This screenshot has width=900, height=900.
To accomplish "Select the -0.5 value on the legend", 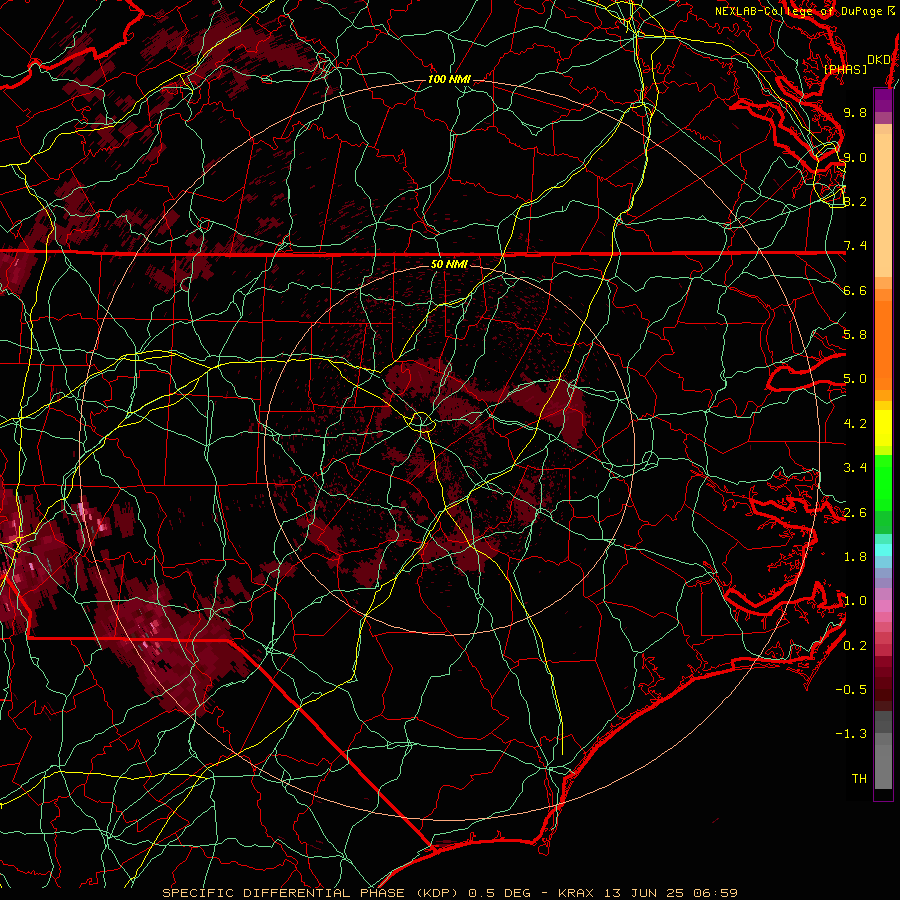I will click(x=851, y=690).
